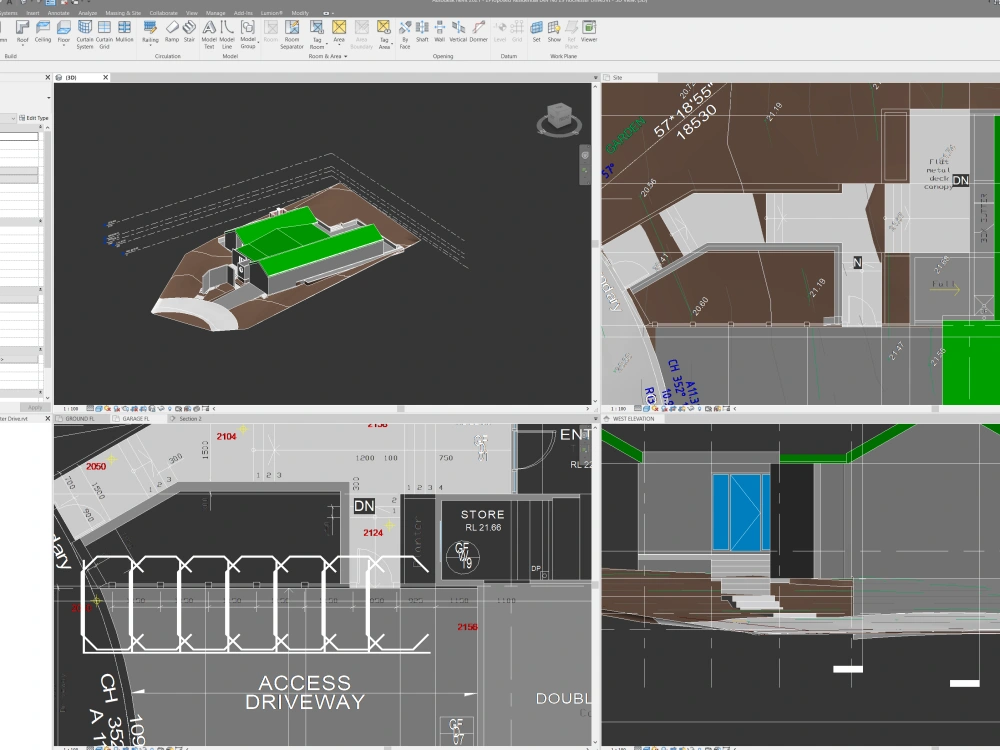Select the Mullion tool
Image resolution: width=1000 pixels, height=750 pixels.
[124, 33]
